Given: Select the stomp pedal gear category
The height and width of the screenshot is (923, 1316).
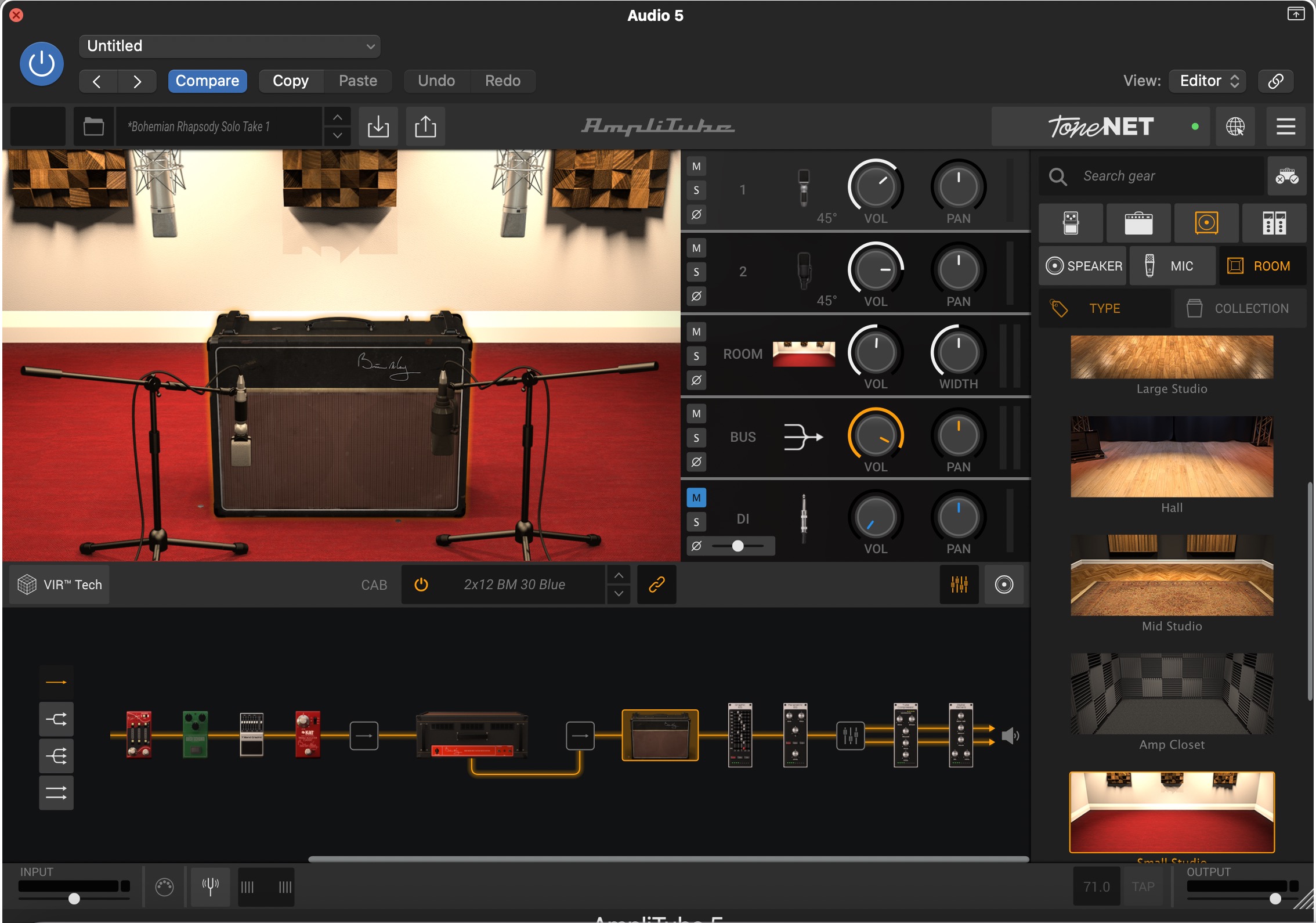Looking at the screenshot, I should tap(1071, 223).
